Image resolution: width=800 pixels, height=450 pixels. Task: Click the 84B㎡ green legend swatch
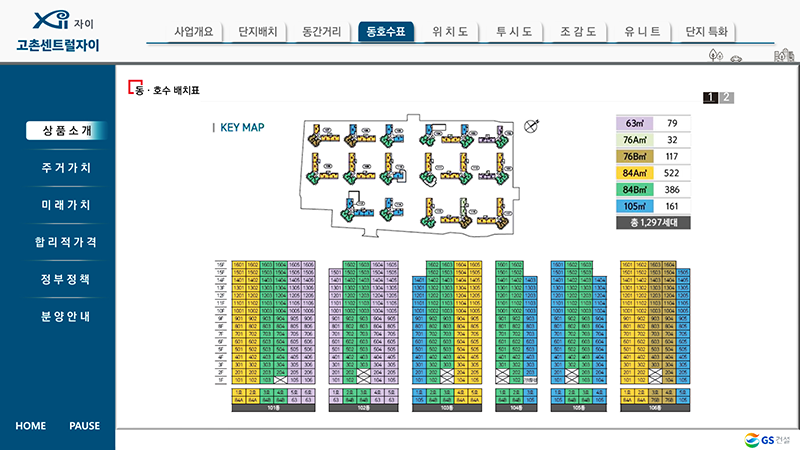(635, 190)
